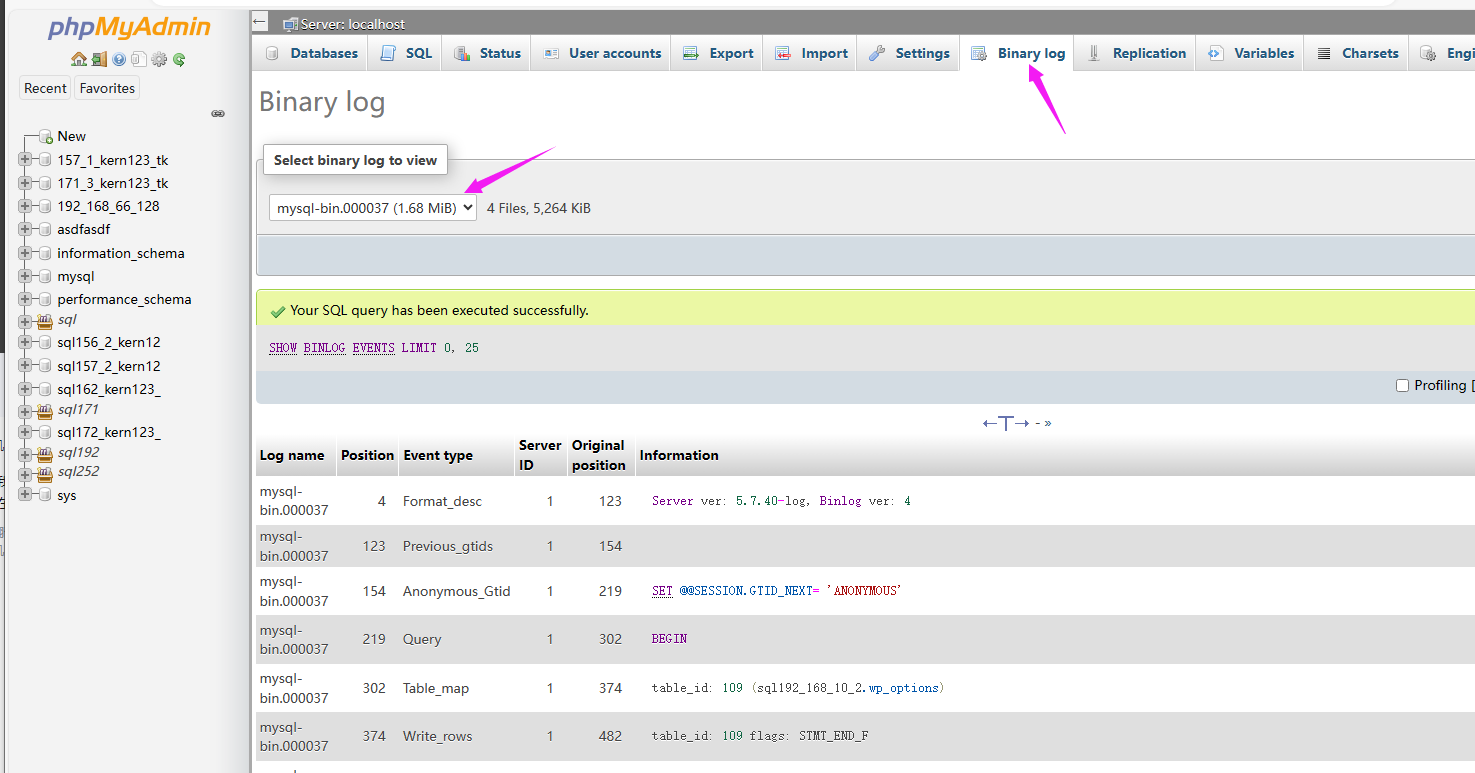Image resolution: width=1475 pixels, height=773 pixels.
Task: Click the chain link icon in the navigation panel
Action: pos(218,114)
